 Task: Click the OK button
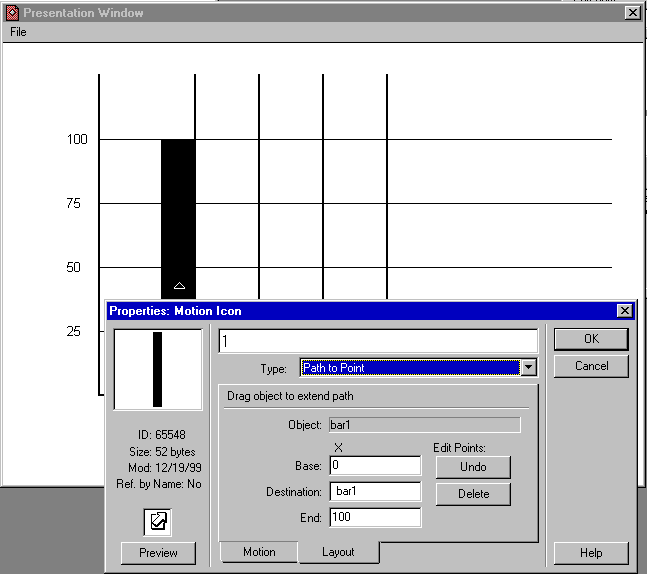click(x=591, y=339)
